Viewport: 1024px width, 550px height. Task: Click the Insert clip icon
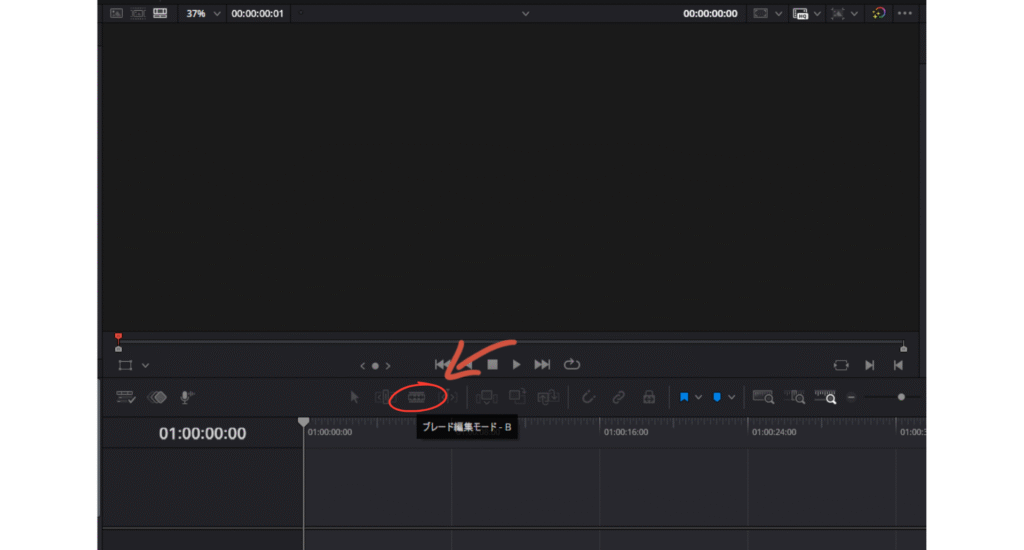click(486, 397)
